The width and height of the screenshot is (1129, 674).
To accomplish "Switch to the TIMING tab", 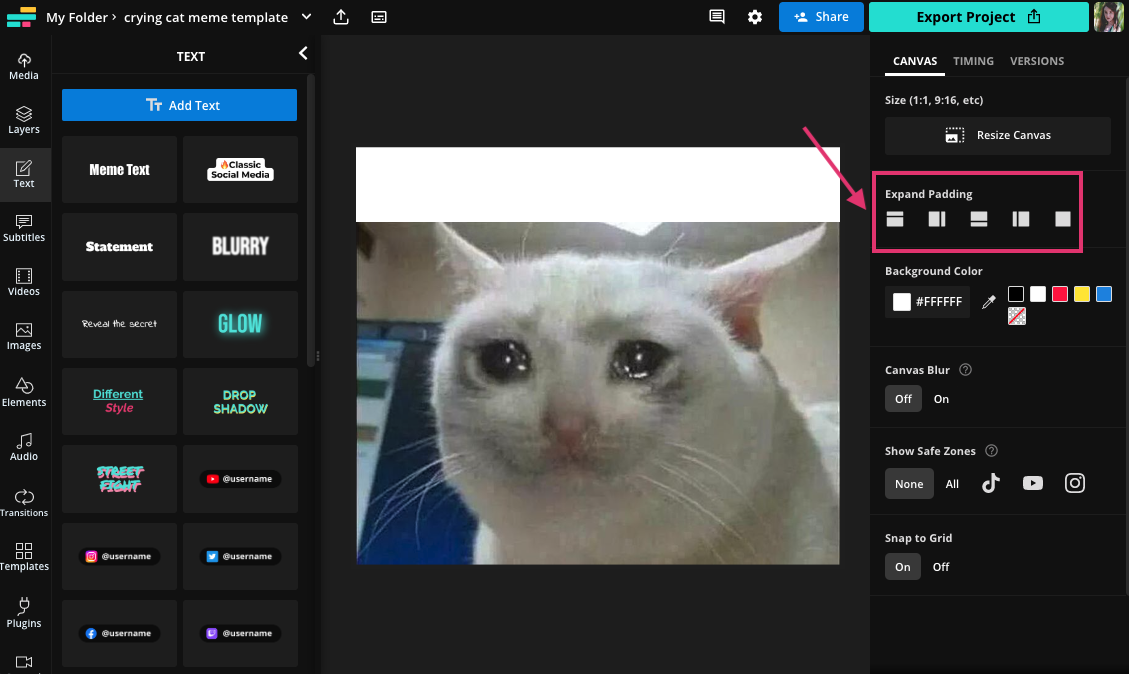I will 973,61.
